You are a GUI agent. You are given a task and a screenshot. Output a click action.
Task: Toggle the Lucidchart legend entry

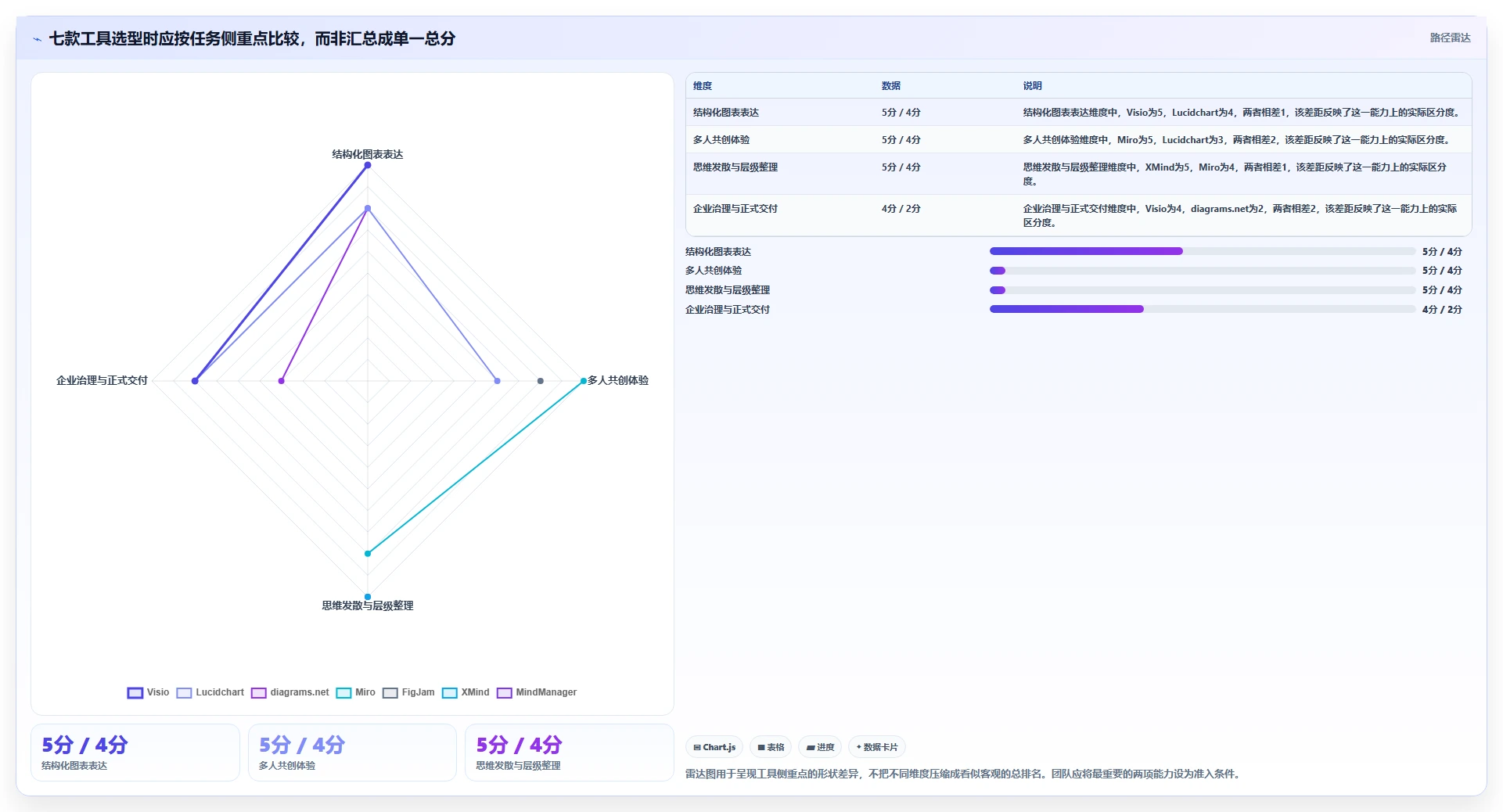click(x=210, y=692)
